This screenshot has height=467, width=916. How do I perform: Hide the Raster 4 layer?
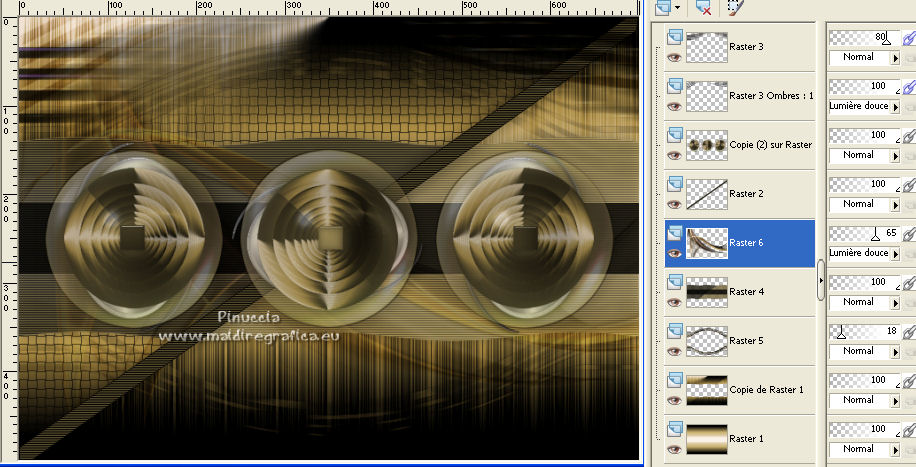(675, 303)
